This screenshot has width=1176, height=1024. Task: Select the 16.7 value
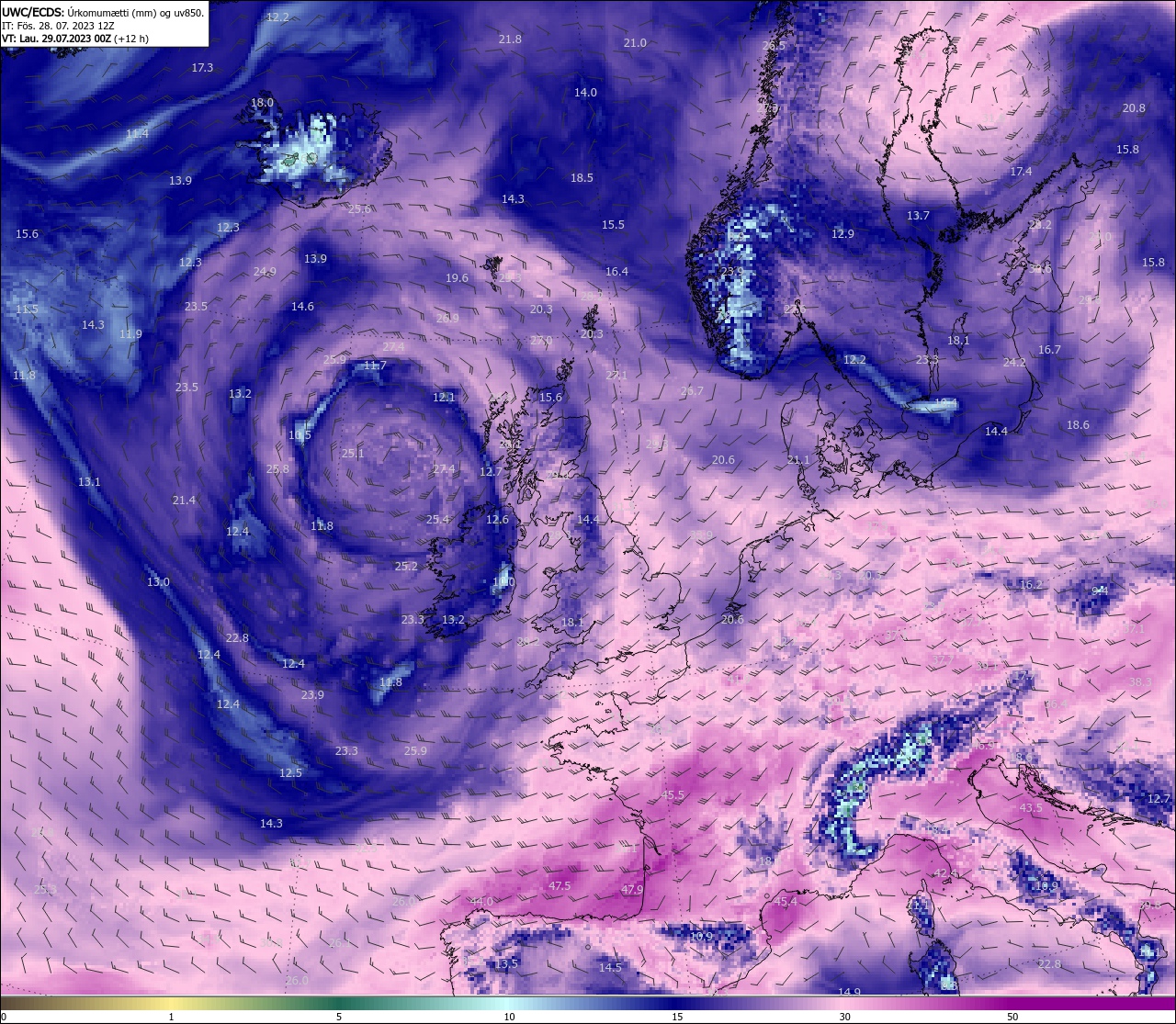(x=1049, y=350)
